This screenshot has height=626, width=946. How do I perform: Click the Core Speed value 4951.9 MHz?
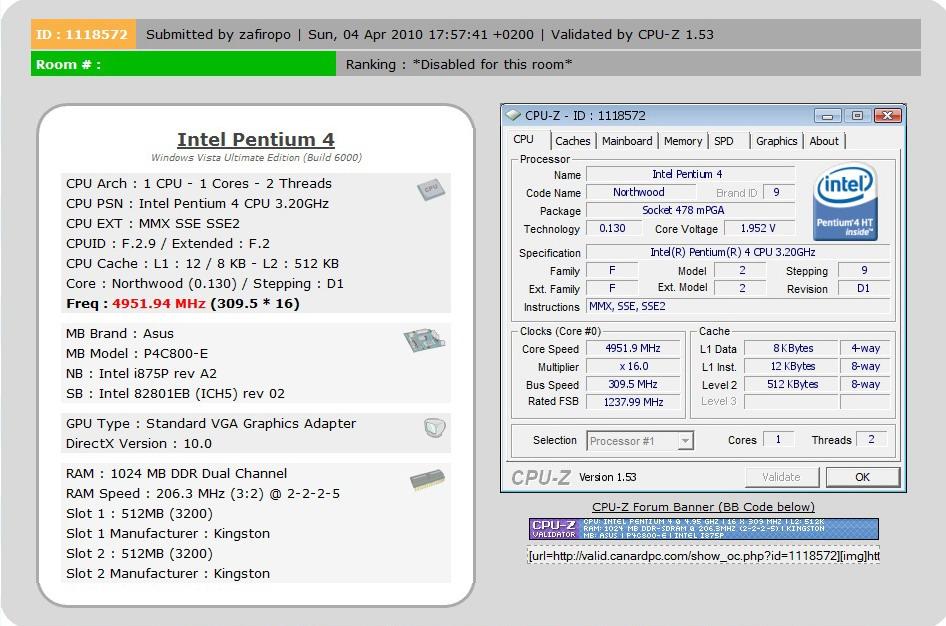633,349
